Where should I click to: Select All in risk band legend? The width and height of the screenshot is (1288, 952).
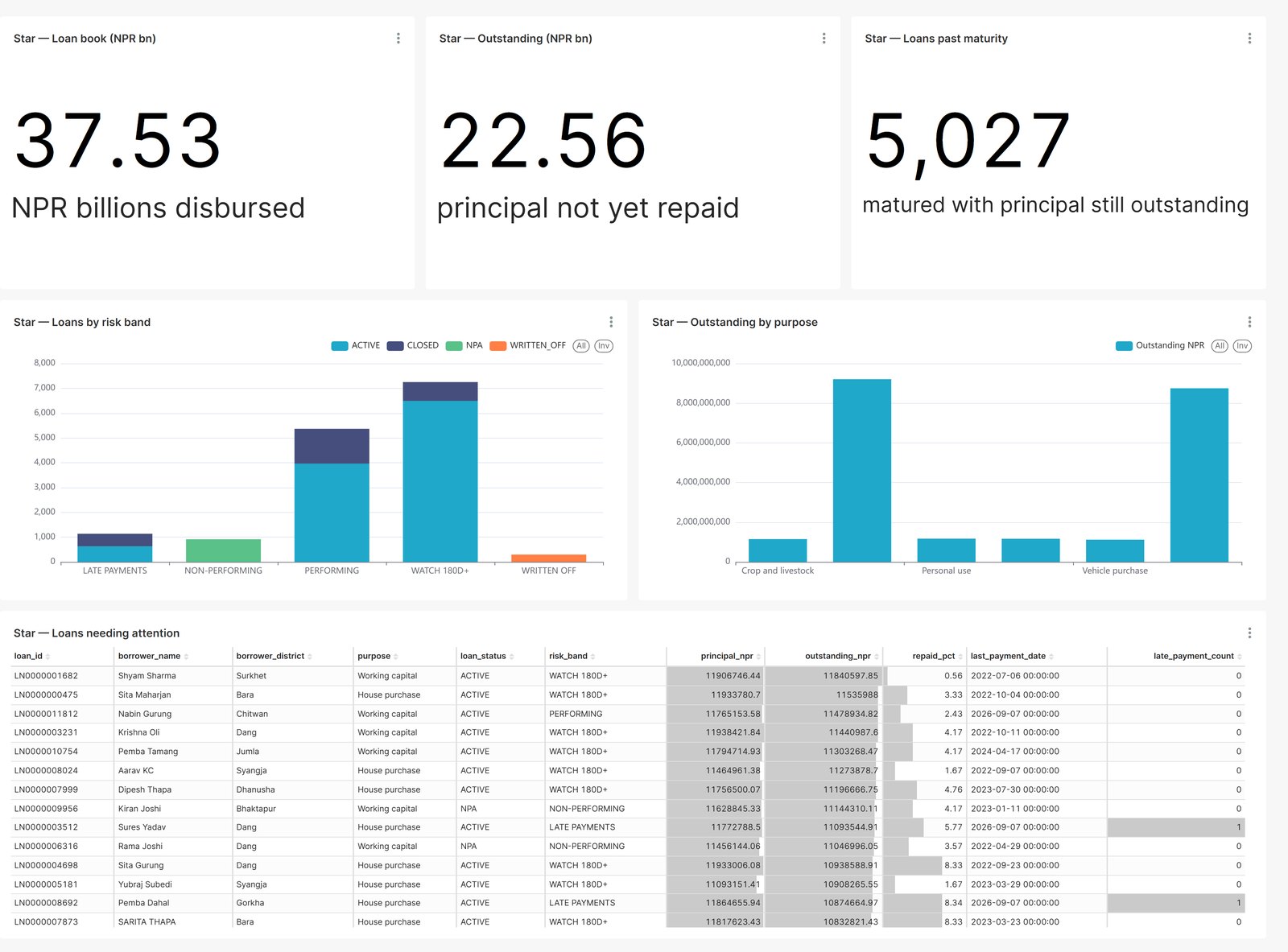click(x=581, y=346)
